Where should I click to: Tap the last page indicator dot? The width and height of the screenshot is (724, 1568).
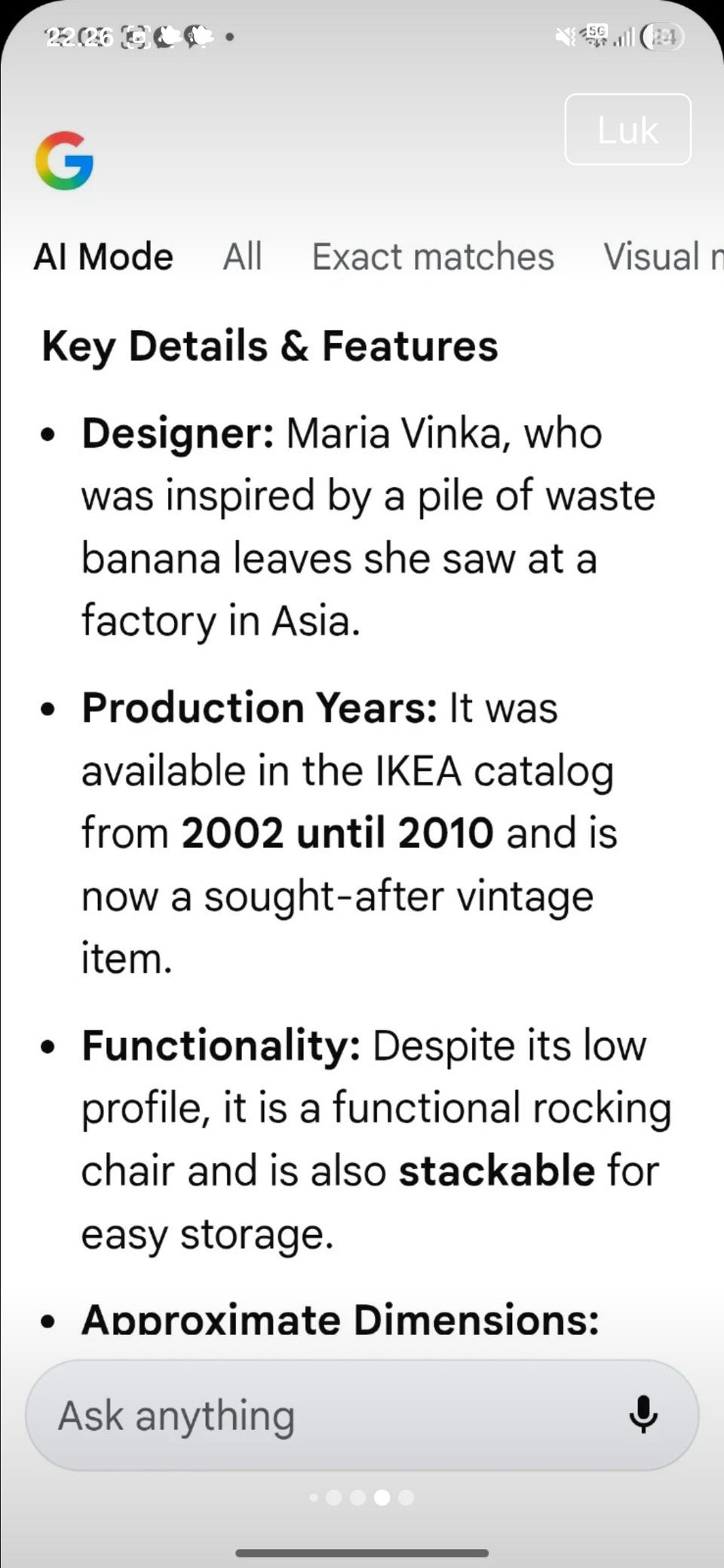click(406, 1497)
